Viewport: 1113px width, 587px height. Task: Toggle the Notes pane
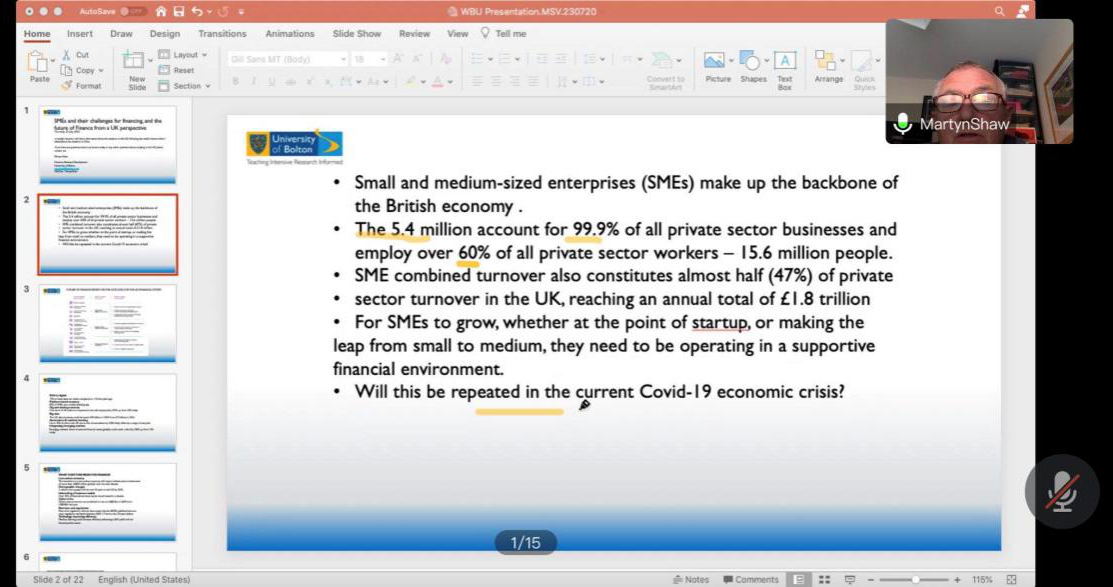tap(691, 579)
